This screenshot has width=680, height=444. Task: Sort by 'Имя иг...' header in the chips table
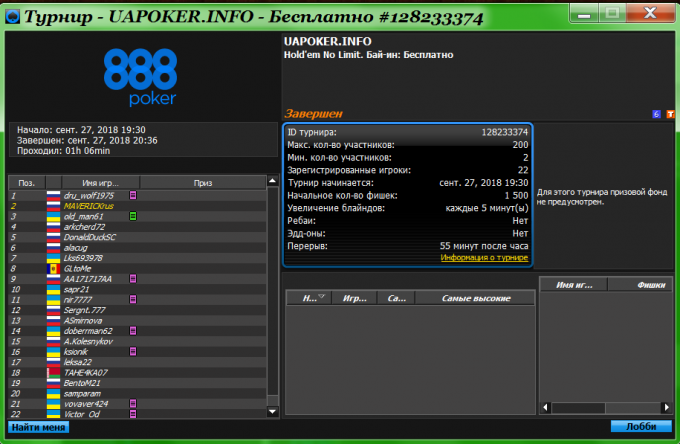(574, 284)
